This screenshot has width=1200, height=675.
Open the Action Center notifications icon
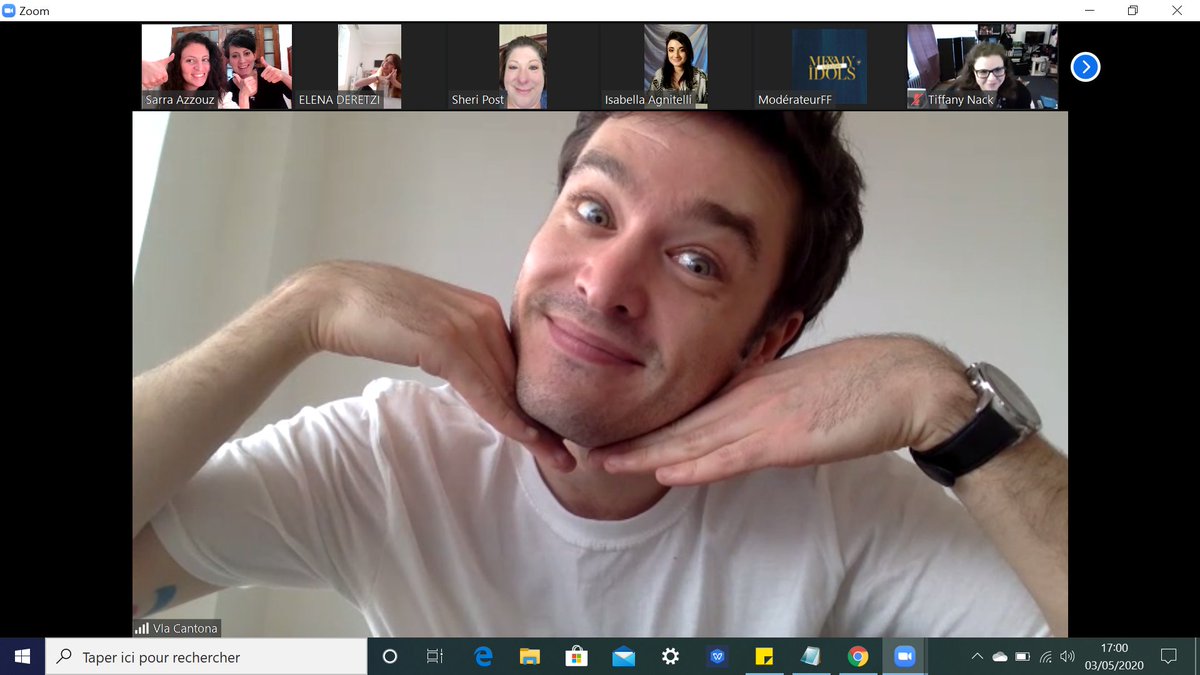coord(1168,657)
